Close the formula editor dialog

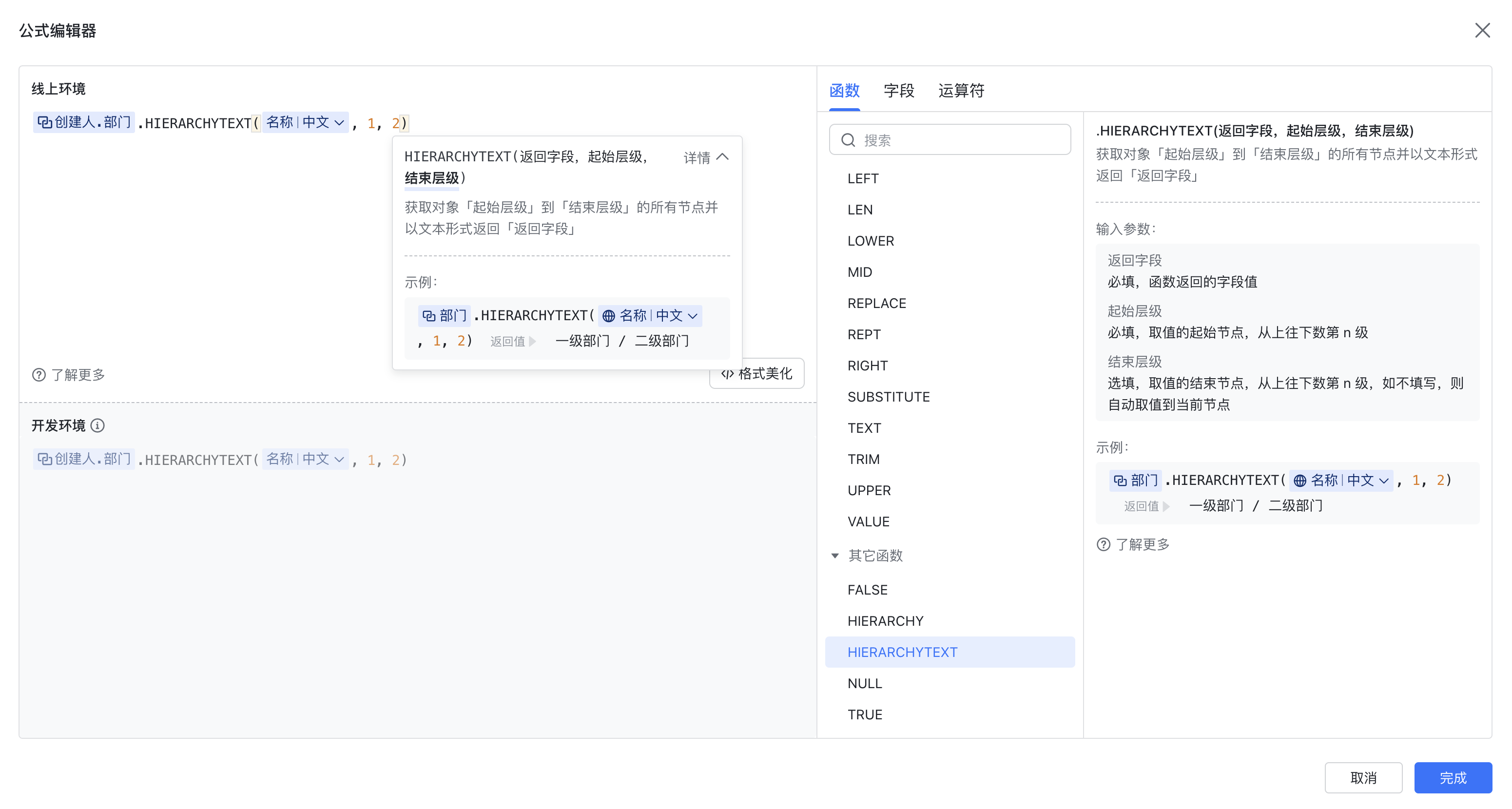(x=1482, y=31)
